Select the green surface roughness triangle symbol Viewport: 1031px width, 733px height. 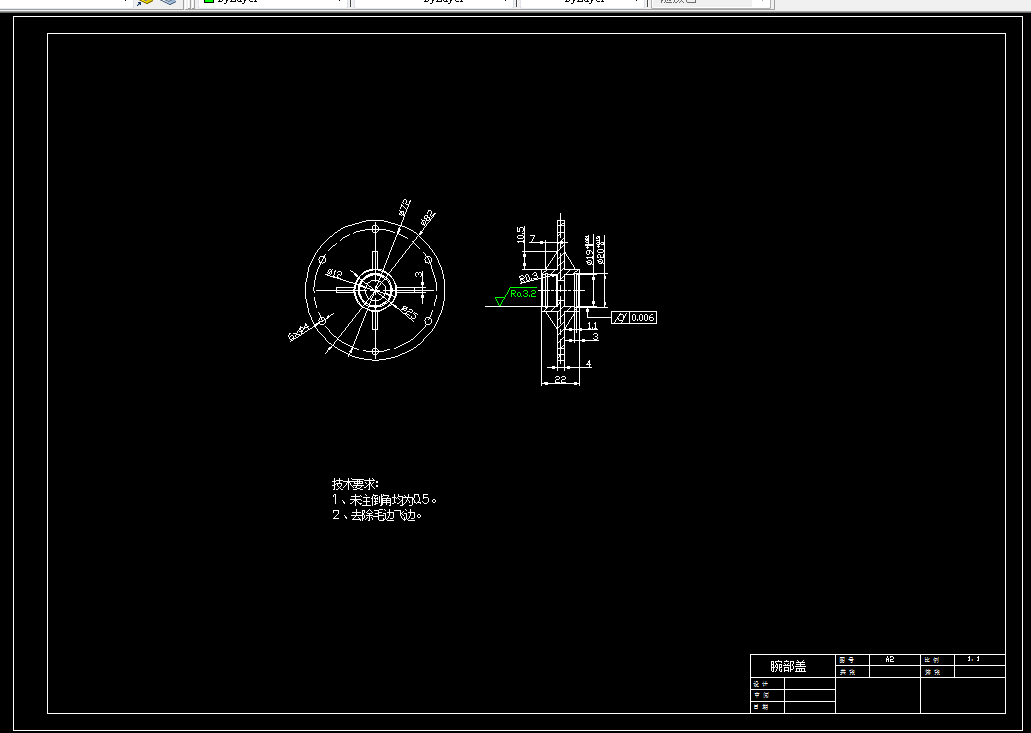pos(500,300)
